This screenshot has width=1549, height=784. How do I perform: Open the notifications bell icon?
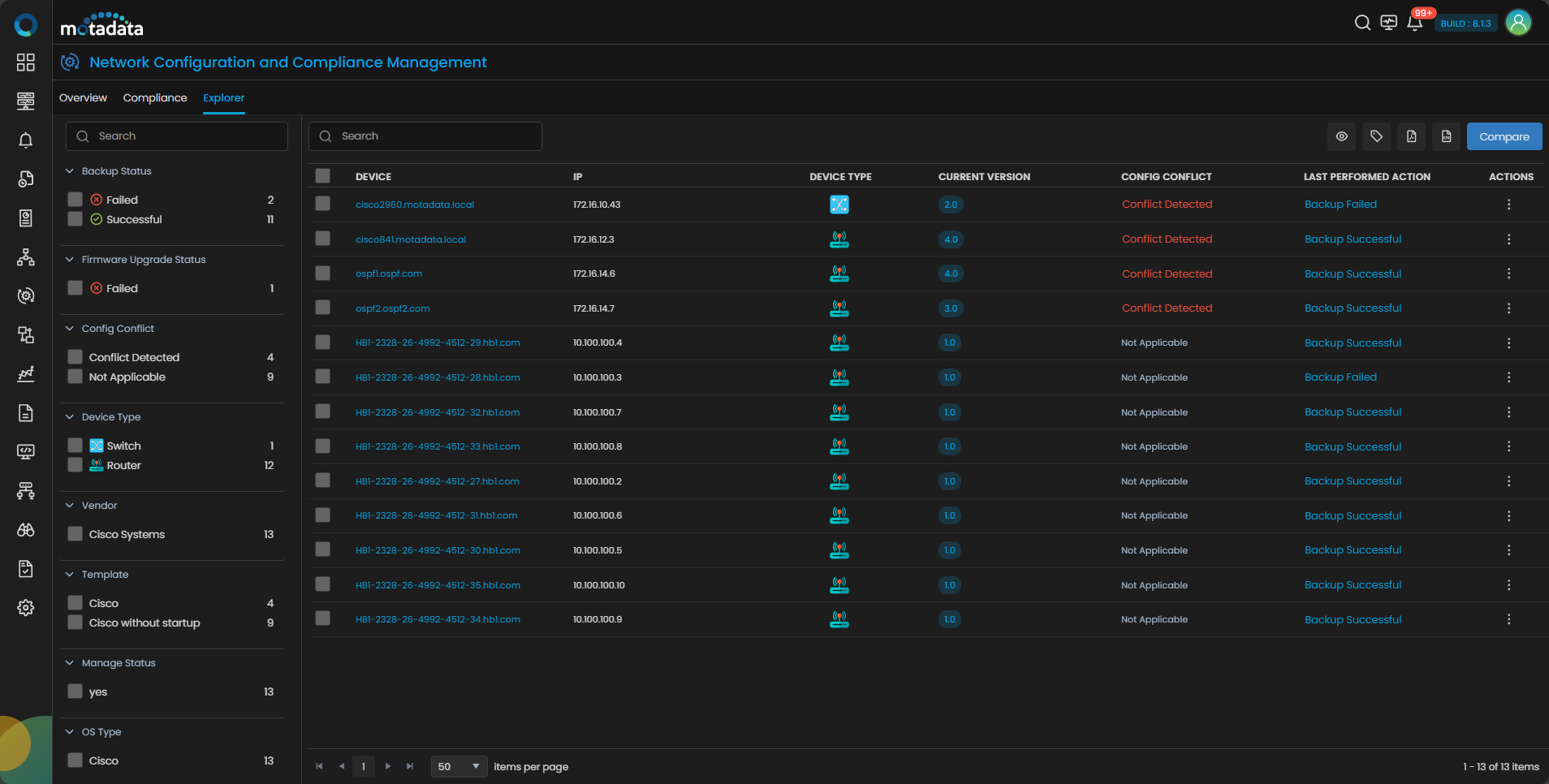pos(1414,23)
